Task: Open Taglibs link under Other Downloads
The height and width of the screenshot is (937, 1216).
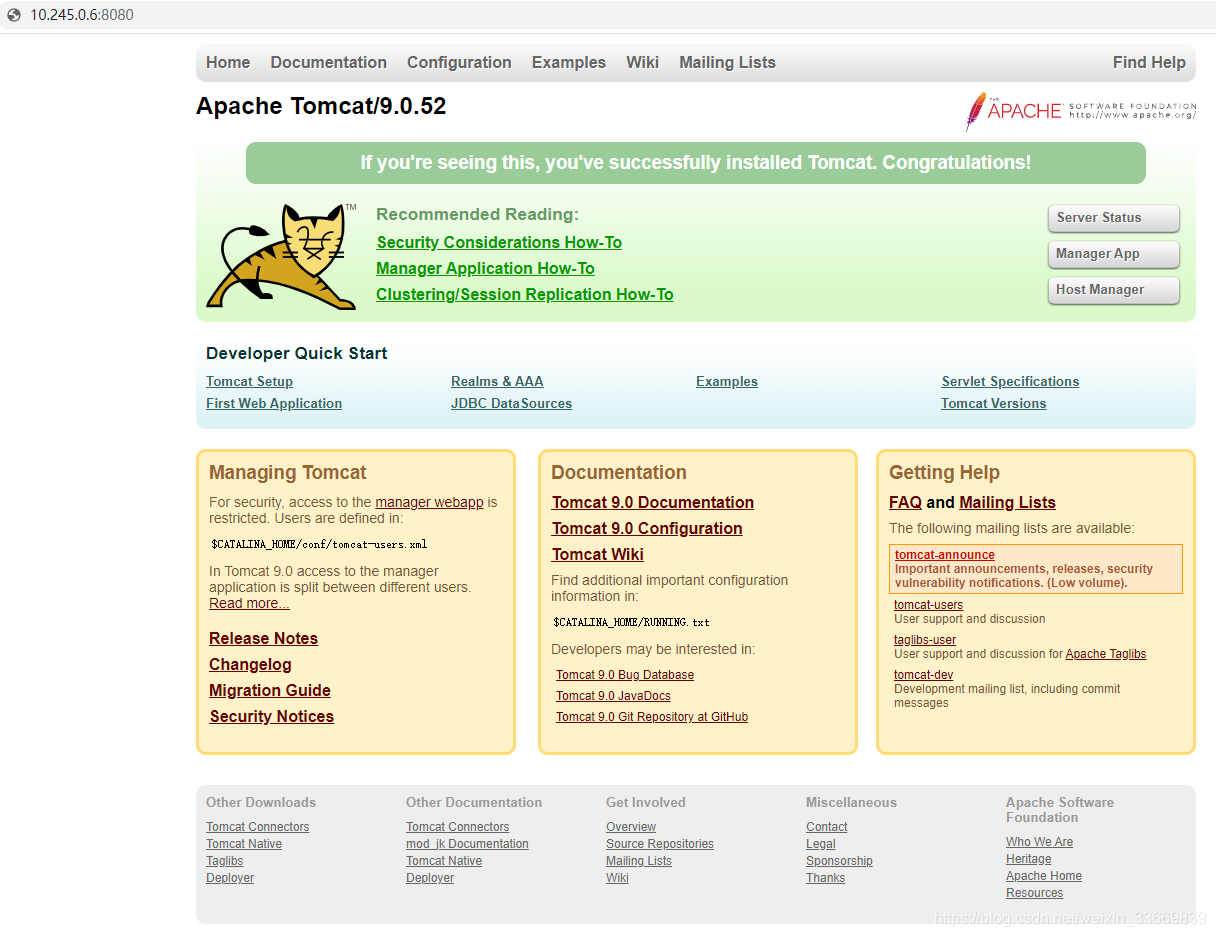Action: pyautogui.click(x=224, y=861)
